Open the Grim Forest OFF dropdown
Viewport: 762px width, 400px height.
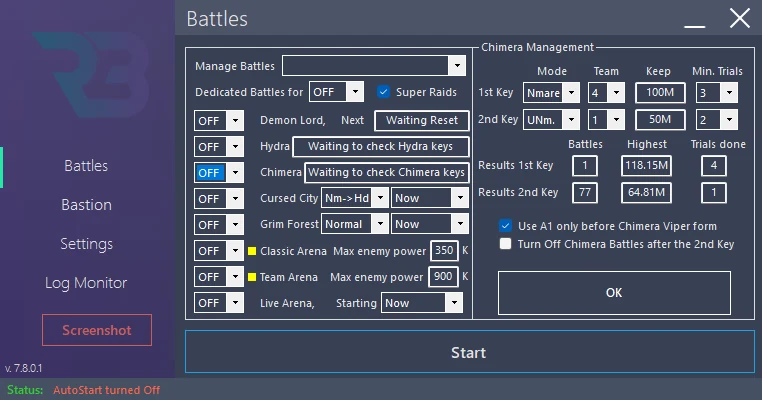(x=219, y=225)
